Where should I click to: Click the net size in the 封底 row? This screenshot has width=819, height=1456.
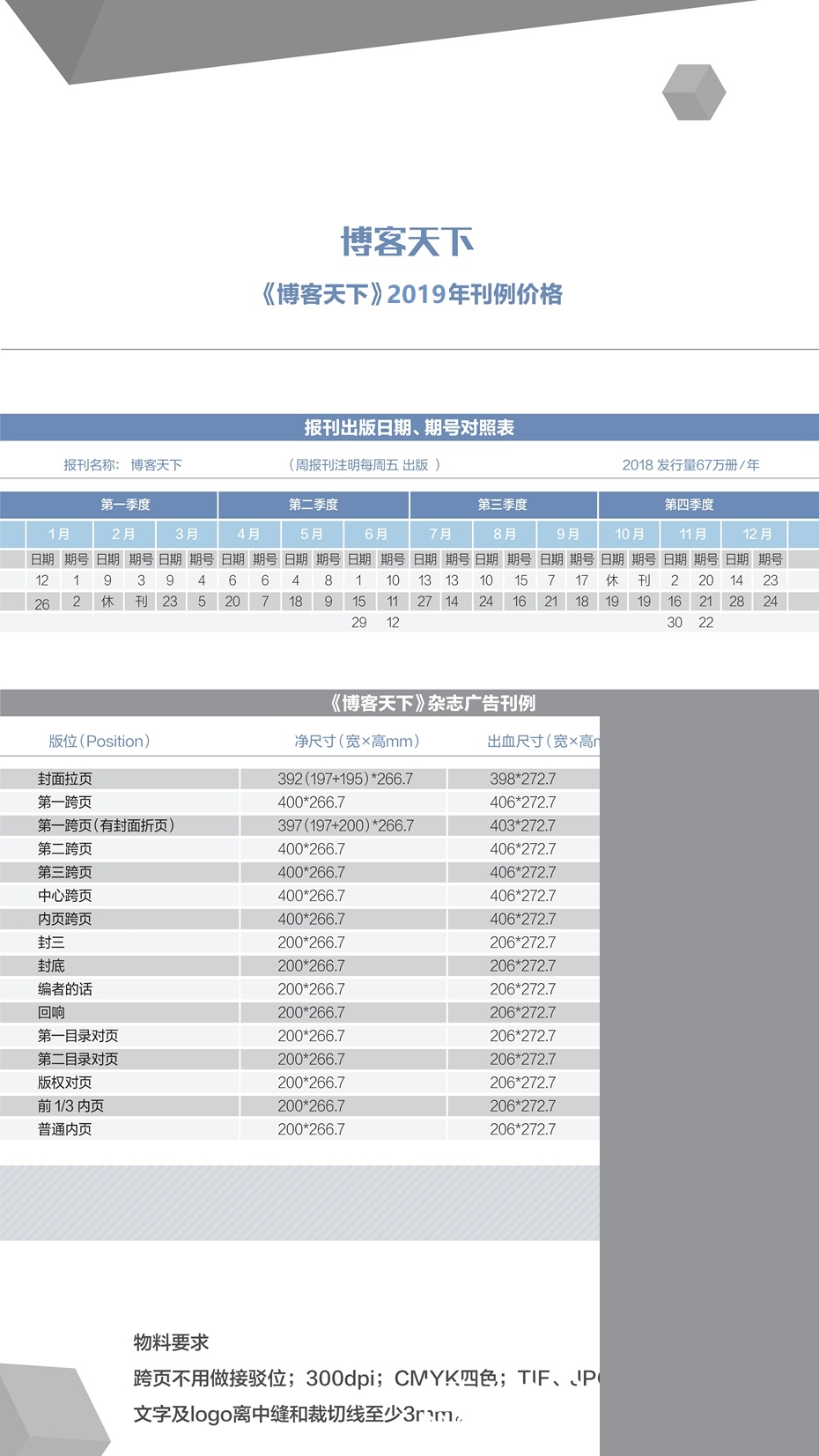(x=312, y=966)
